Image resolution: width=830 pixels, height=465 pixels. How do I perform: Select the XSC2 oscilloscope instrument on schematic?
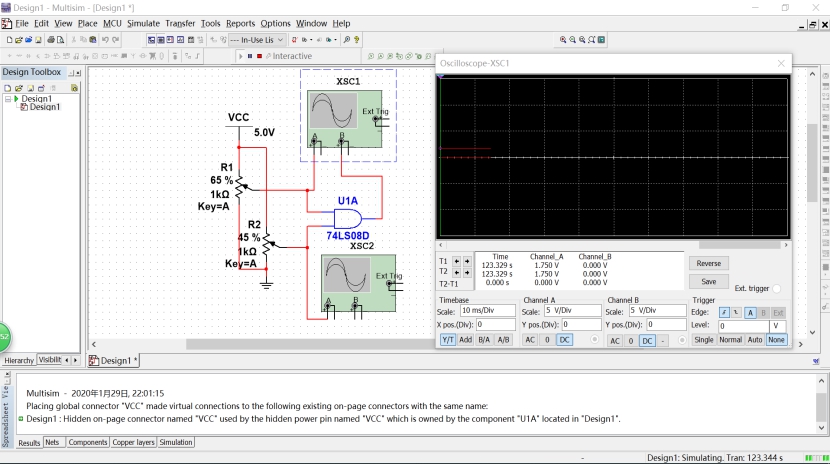(x=358, y=283)
